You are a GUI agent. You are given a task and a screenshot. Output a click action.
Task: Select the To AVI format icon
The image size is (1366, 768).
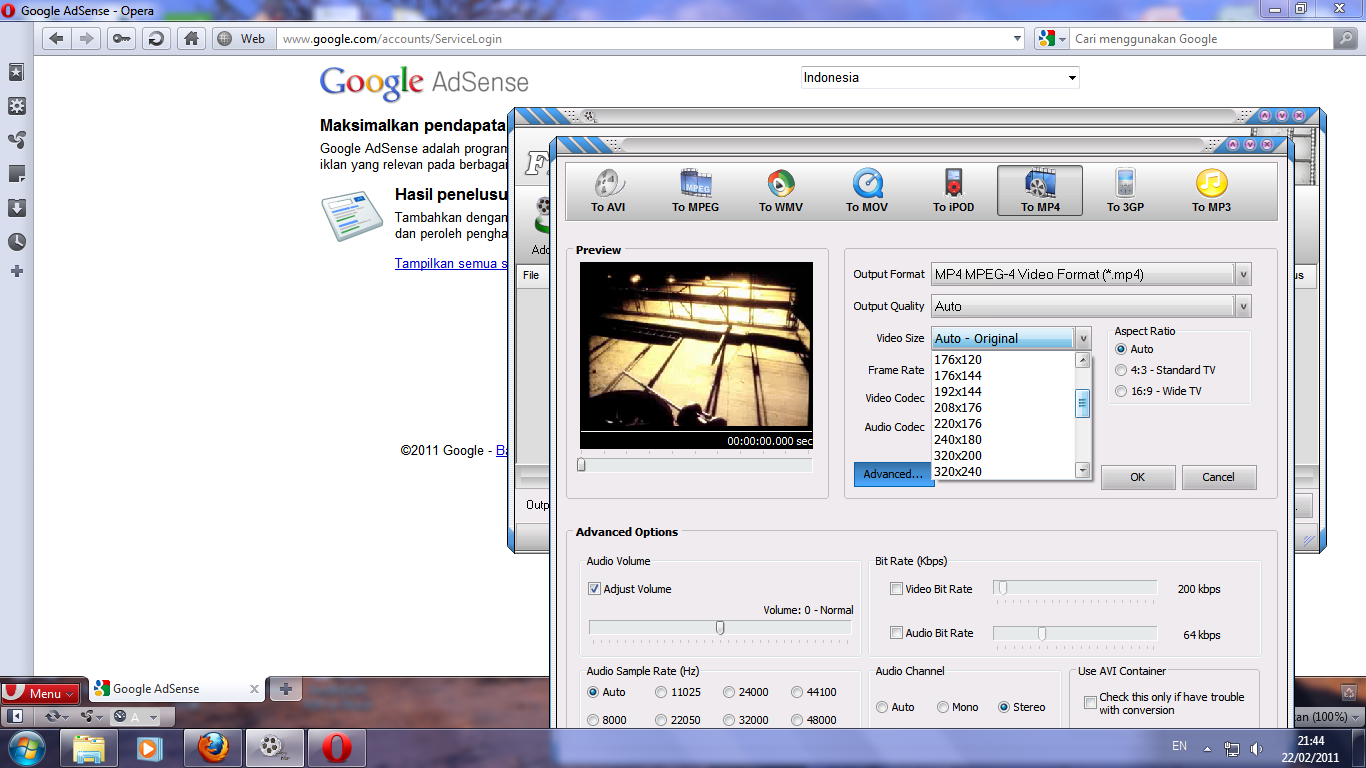pos(611,191)
